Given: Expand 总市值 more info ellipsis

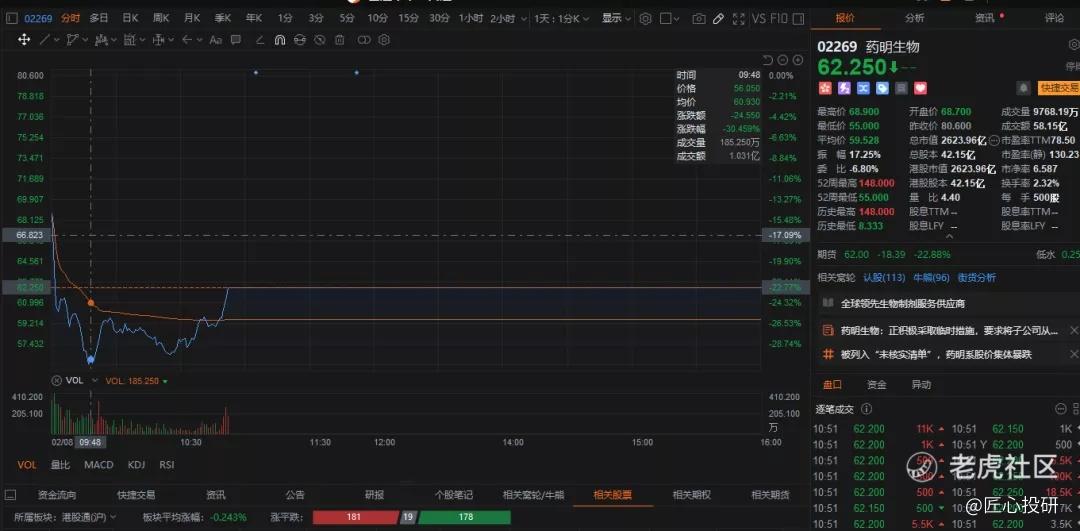Looking at the screenshot, I should (x=993, y=140).
